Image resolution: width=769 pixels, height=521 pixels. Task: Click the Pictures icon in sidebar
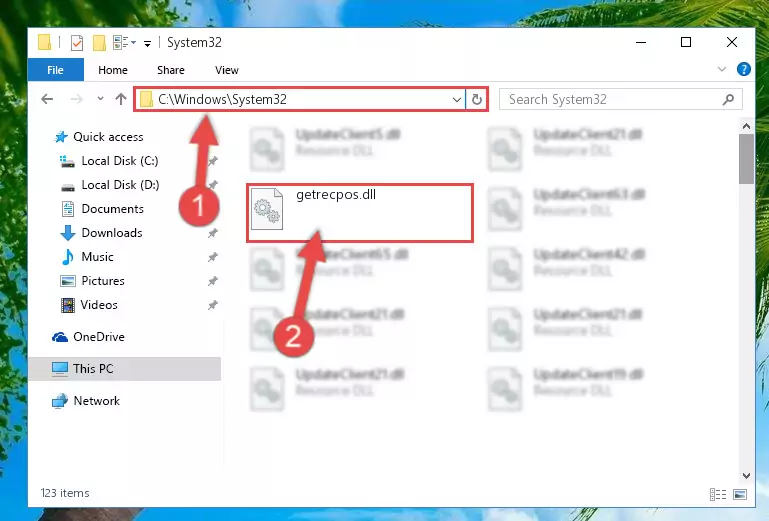click(x=68, y=281)
